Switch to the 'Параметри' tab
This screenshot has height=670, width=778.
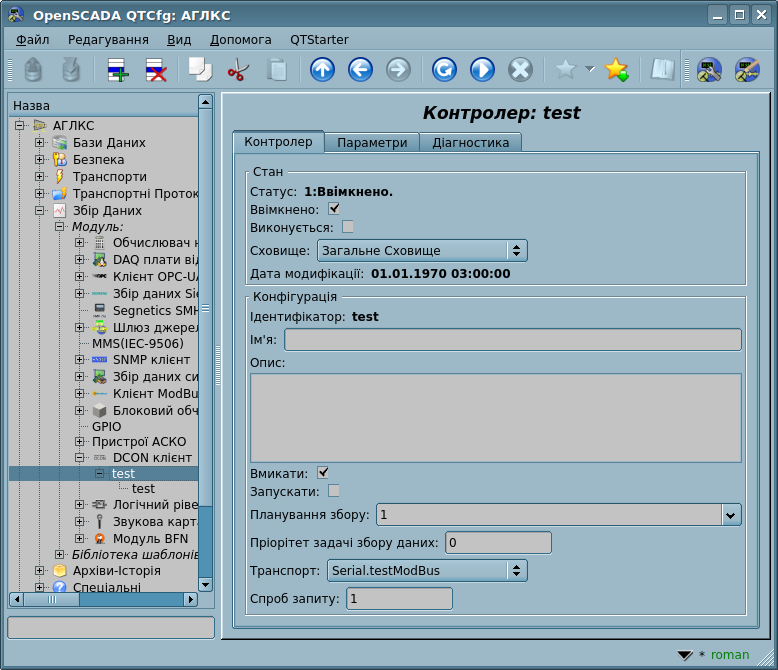372,142
